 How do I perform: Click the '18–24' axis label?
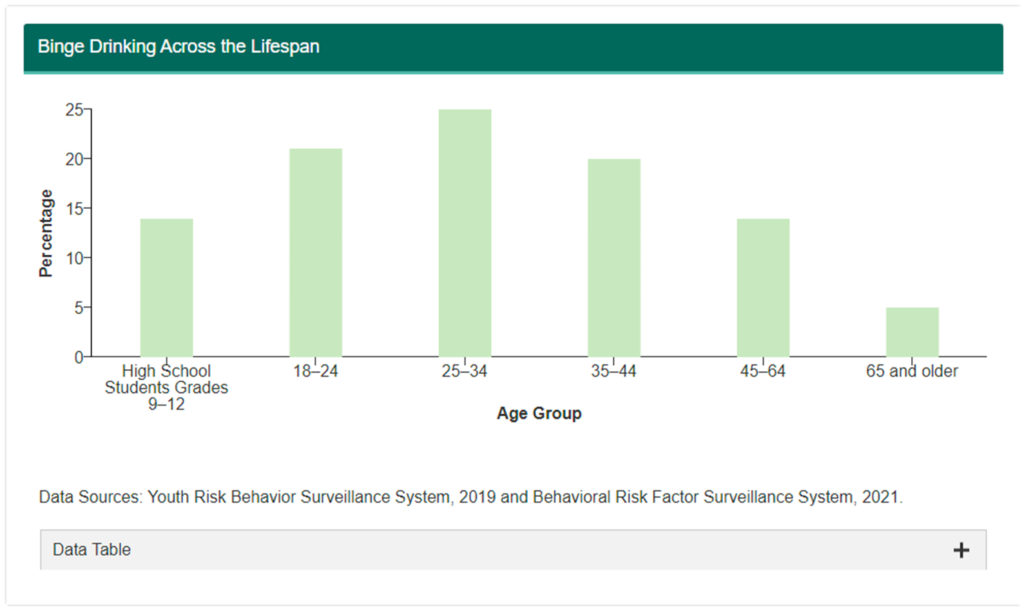click(315, 371)
